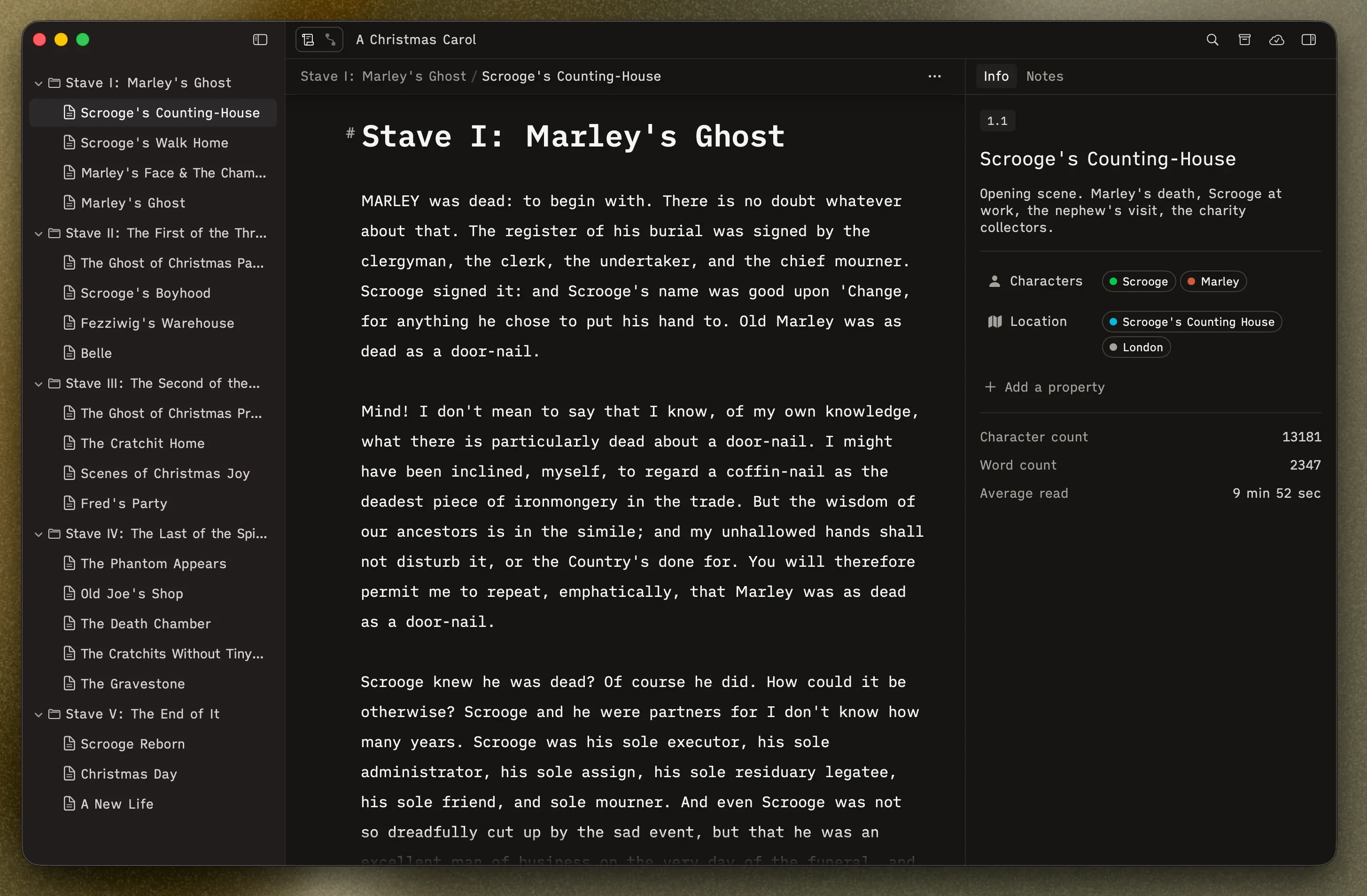Click the Scrooge's Counting House location tag

pos(1192,322)
